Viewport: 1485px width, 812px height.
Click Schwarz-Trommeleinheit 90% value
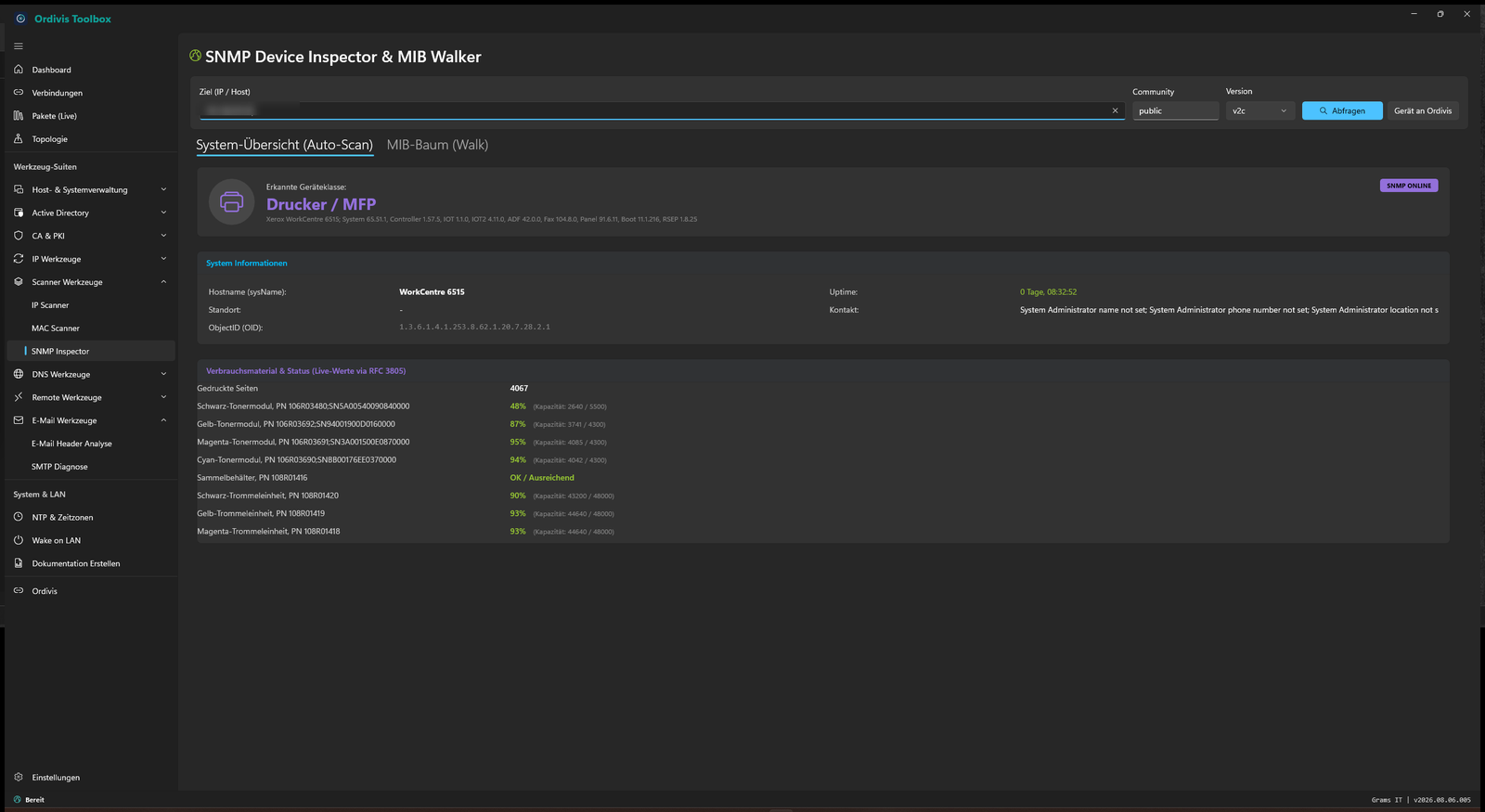518,496
